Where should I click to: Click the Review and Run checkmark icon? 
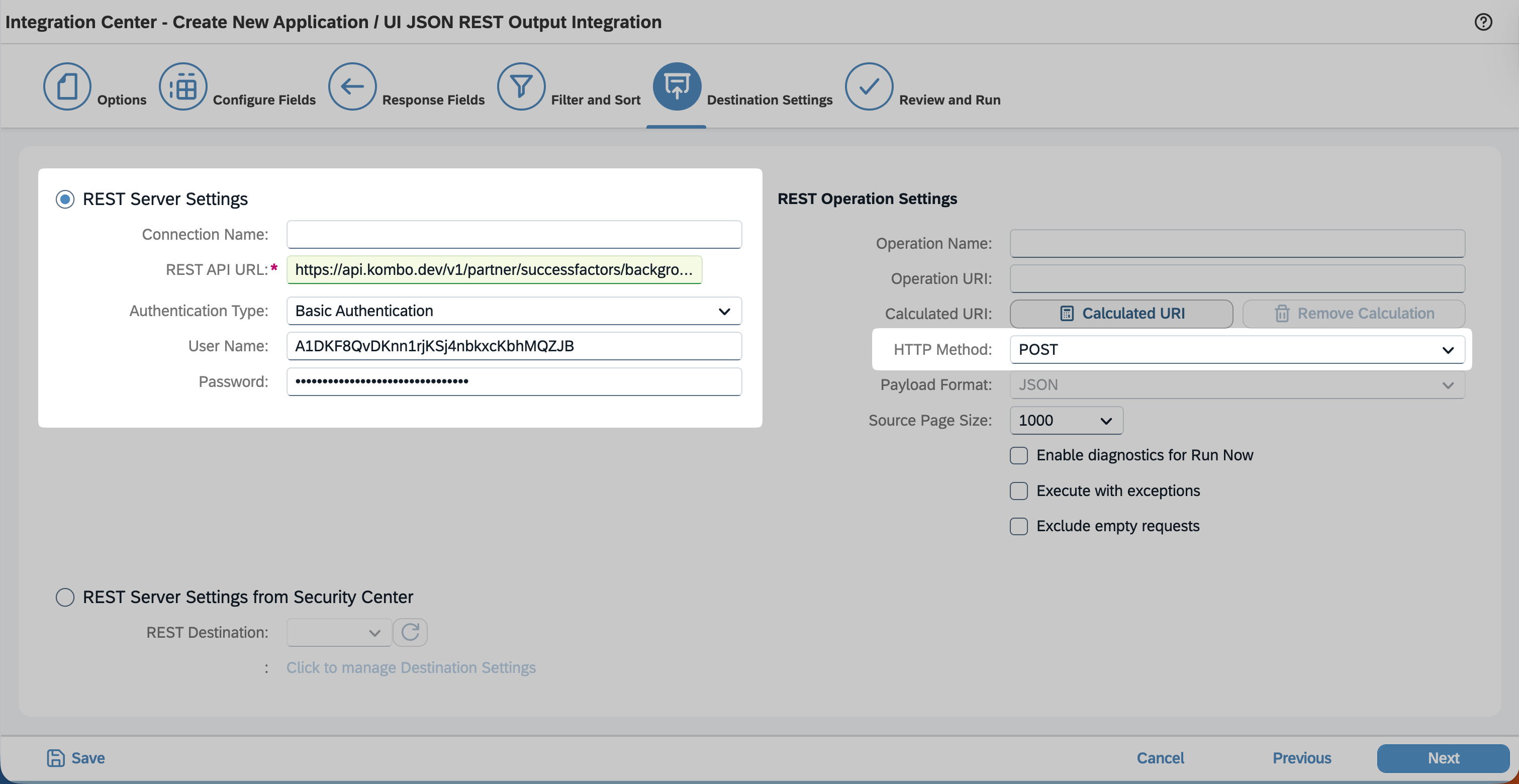point(869,86)
